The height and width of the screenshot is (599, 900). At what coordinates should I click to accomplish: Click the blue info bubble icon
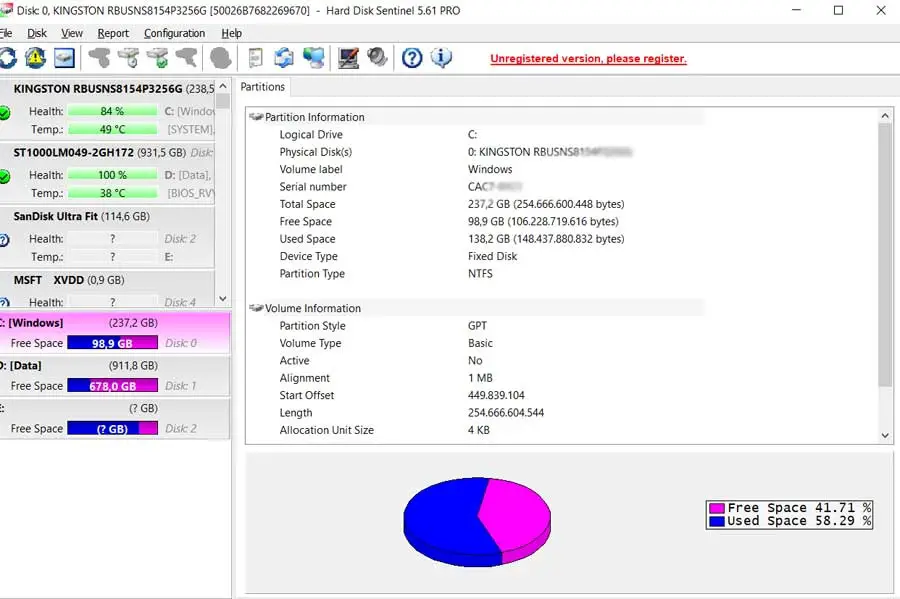[441, 57]
